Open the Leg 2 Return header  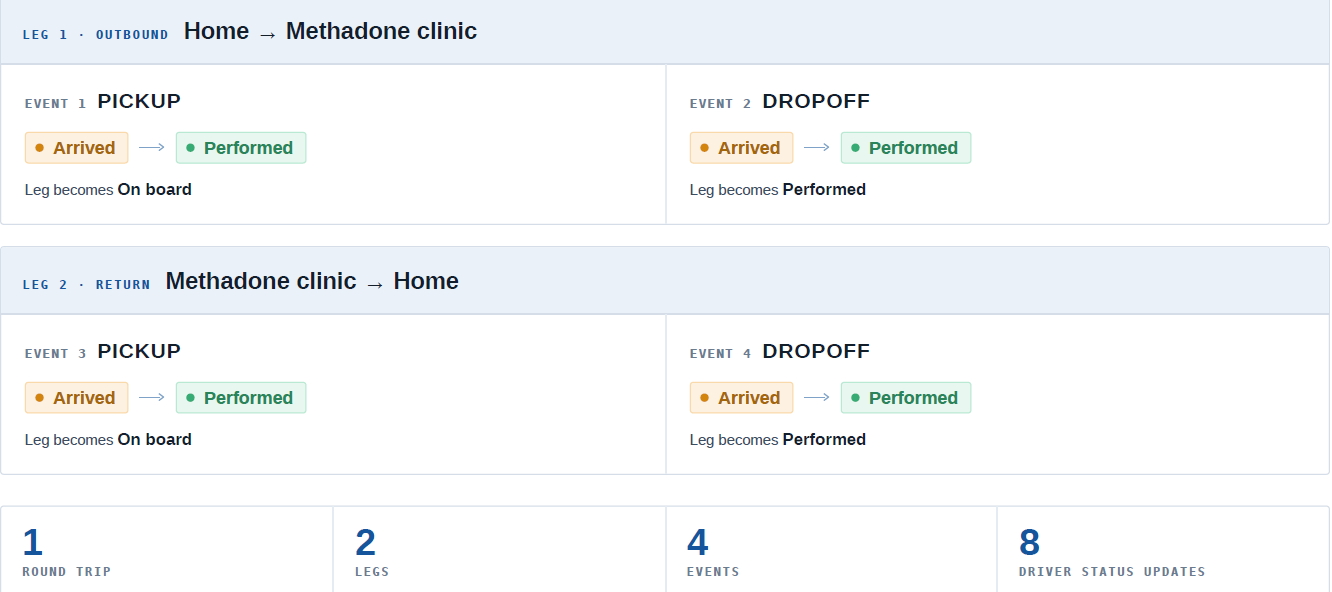665,281
